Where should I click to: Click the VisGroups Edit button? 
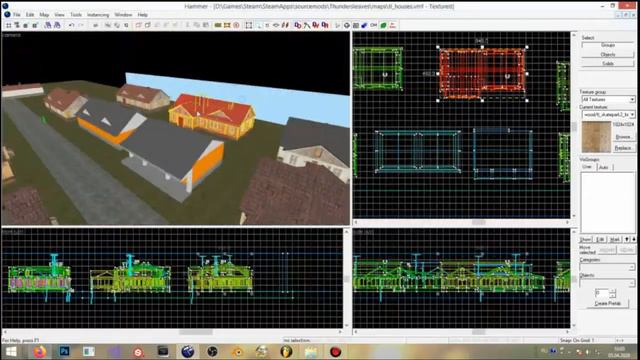tap(600, 239)
